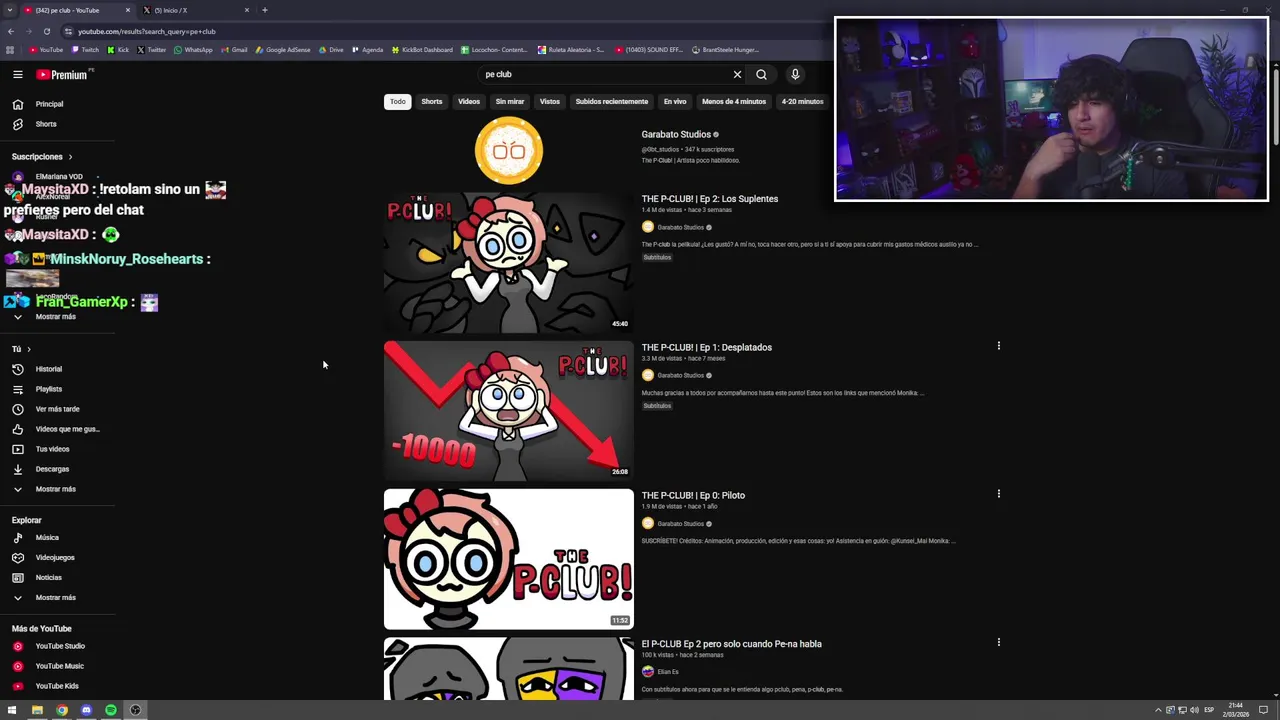The image size is (1280, 720).
Task: Click the magnifying glass search button
Action: click(762, 74)
